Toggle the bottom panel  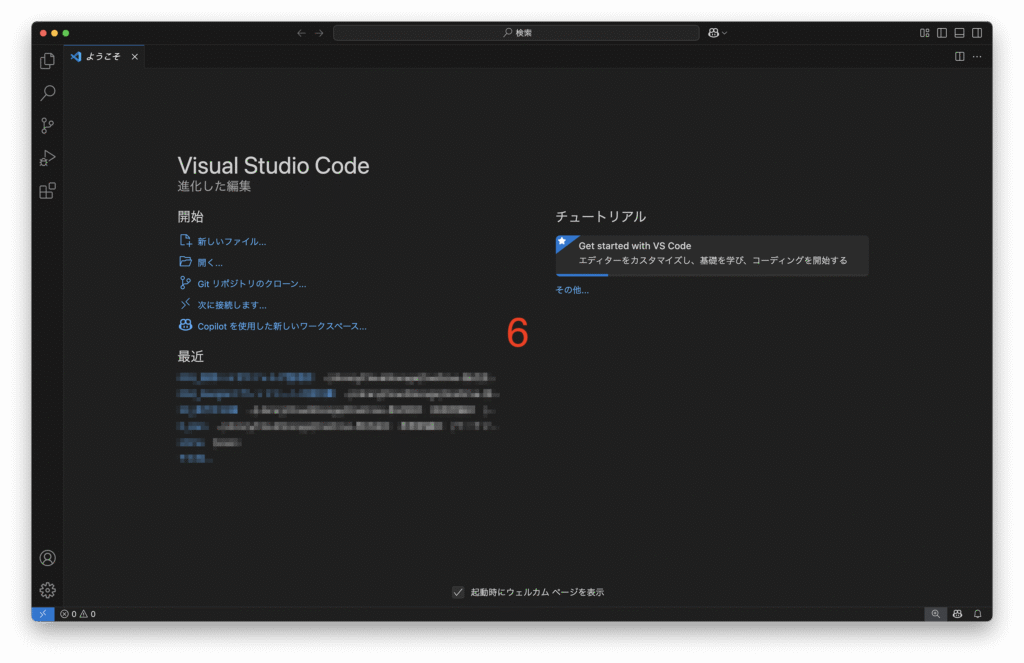959,33
